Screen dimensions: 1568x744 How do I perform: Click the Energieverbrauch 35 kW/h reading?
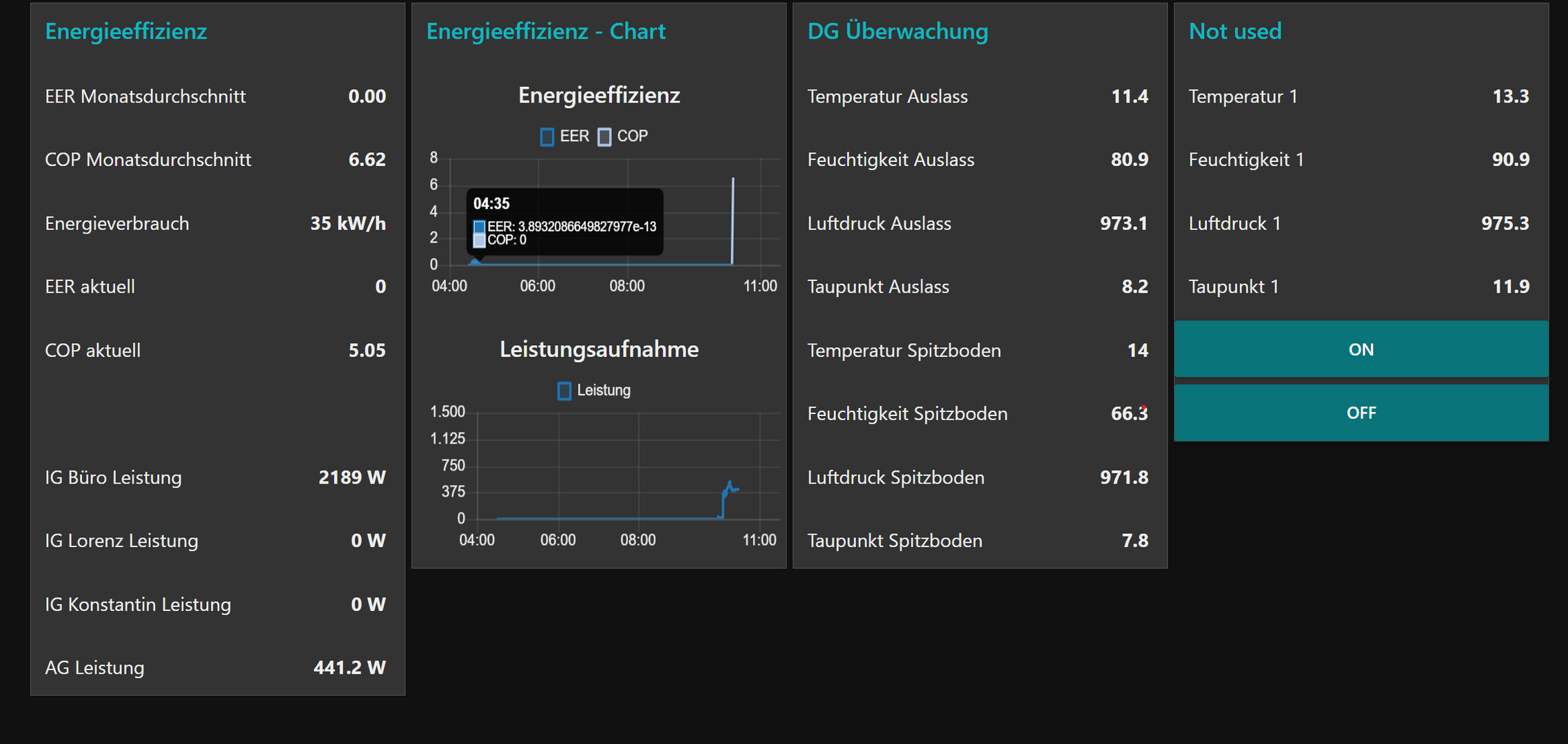[347, 224]
